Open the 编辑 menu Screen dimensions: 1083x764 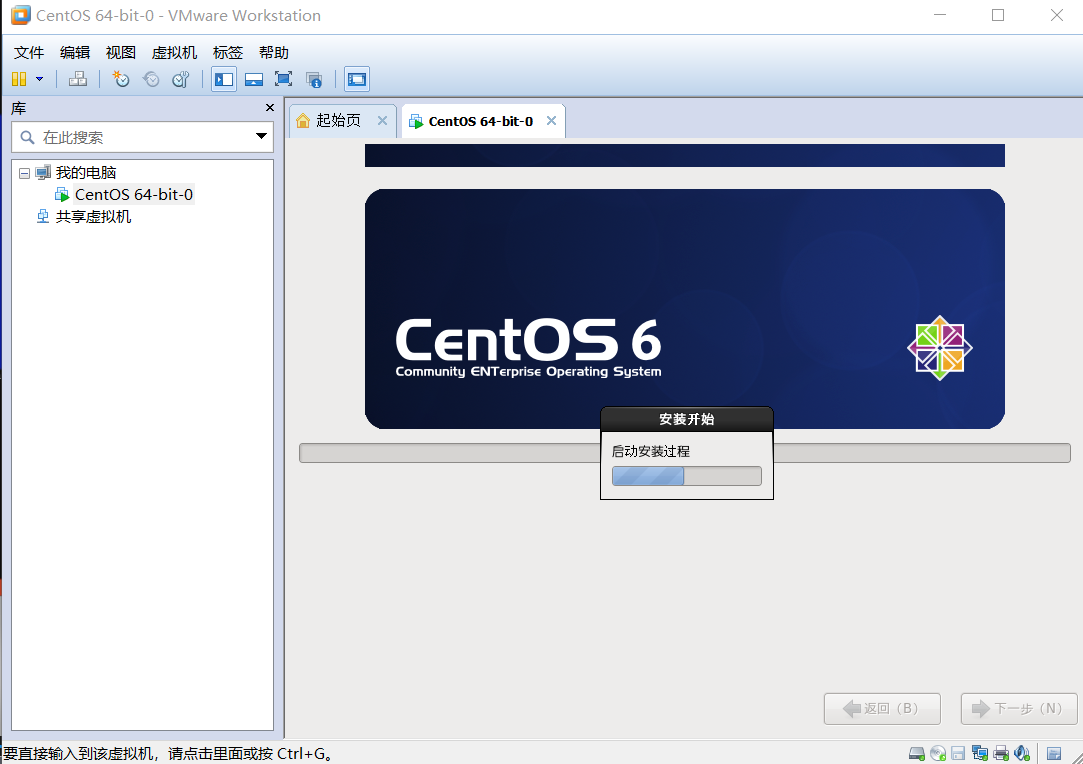coord(75,52)
